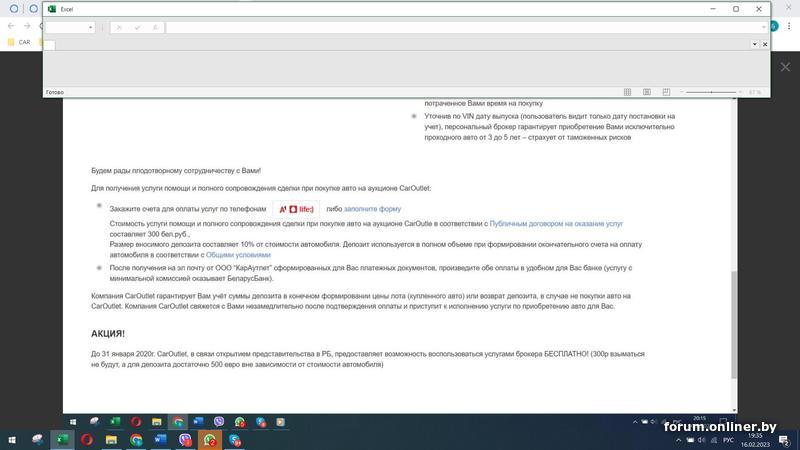Open the green WhatsApp icon with badge 2
Screen dimensions: 800x450
[209, 440]
